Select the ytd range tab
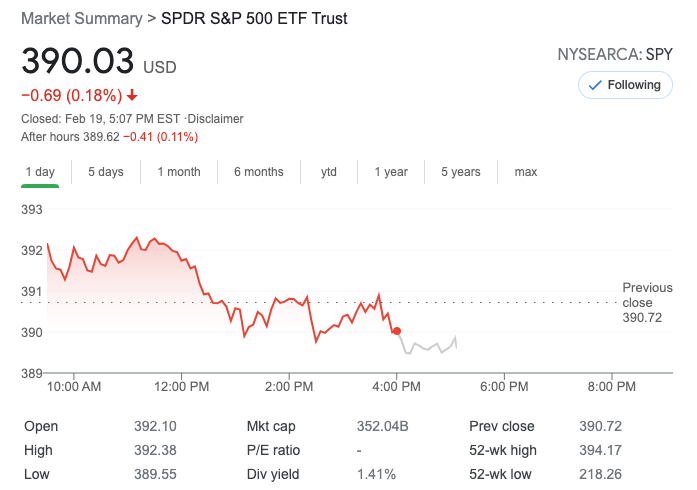Image resolution: width=697 pixels, height=490 pixels. pyautogui.click(x=329, y=172)
